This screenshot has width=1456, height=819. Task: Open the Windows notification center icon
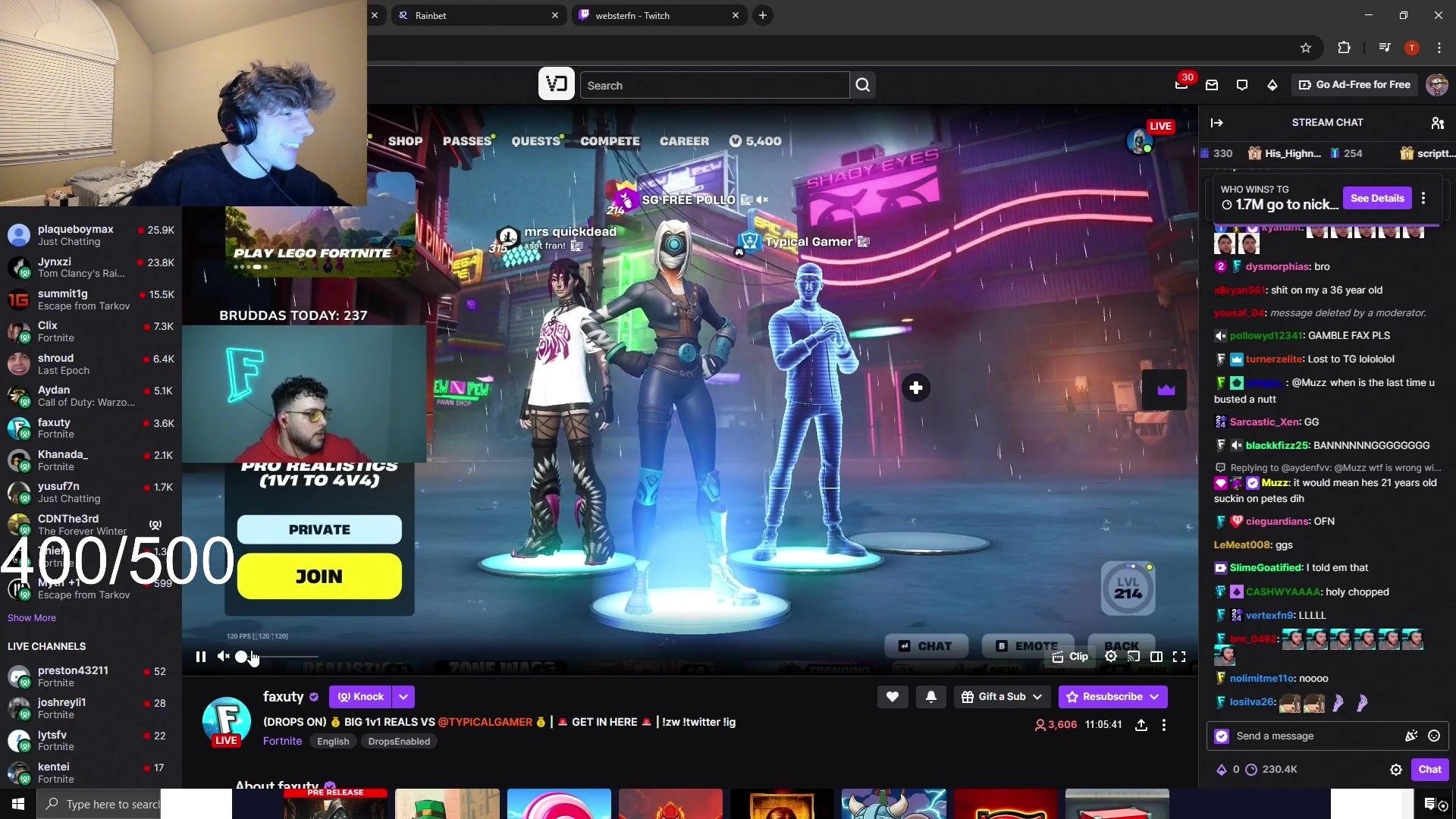(x=1430, y=804)
